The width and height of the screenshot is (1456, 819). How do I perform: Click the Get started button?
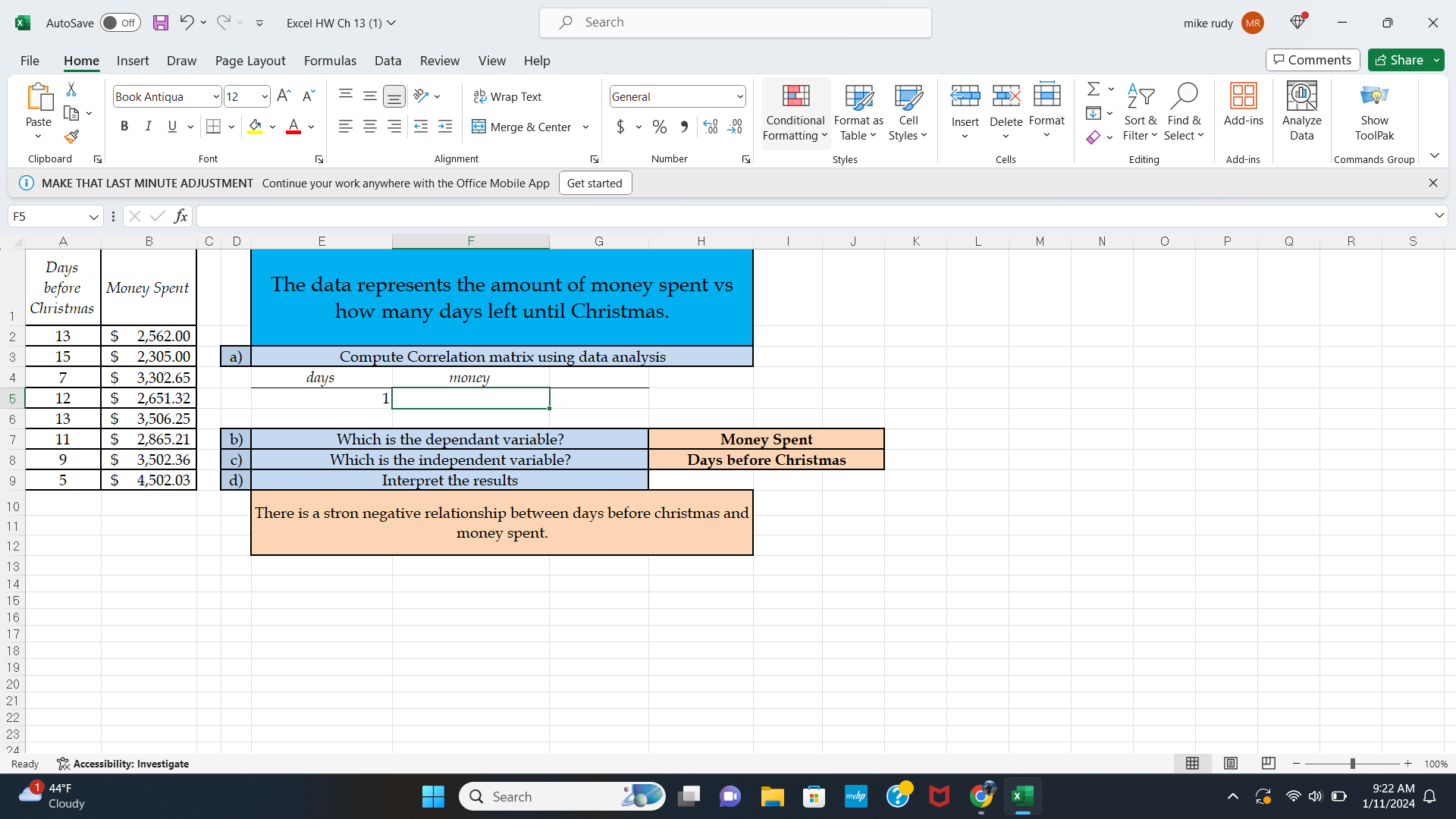tap(595, 183)
